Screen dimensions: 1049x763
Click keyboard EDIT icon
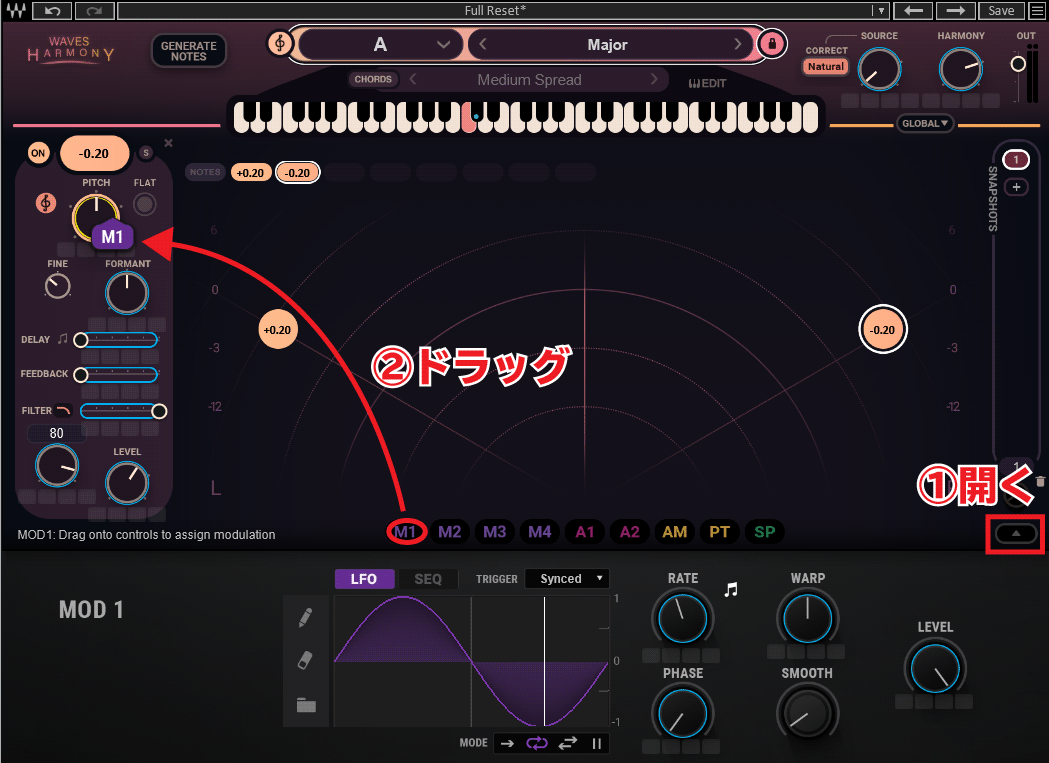[x=707, y=83]
